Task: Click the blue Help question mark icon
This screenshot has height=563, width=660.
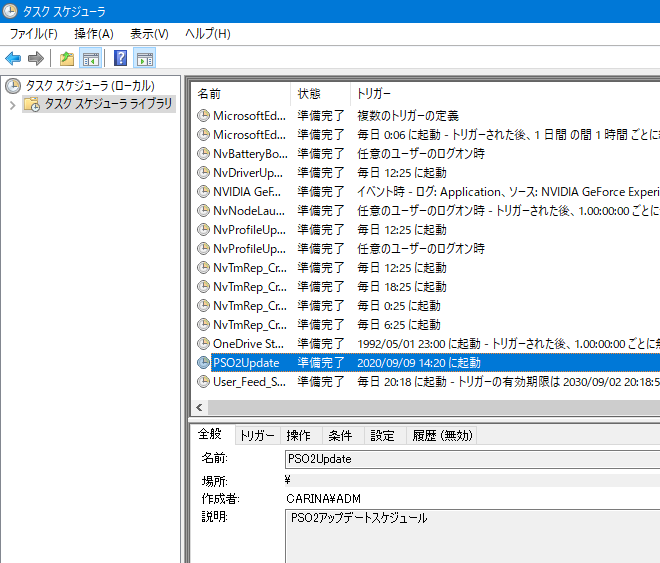Action: click(x=120, y=58)
